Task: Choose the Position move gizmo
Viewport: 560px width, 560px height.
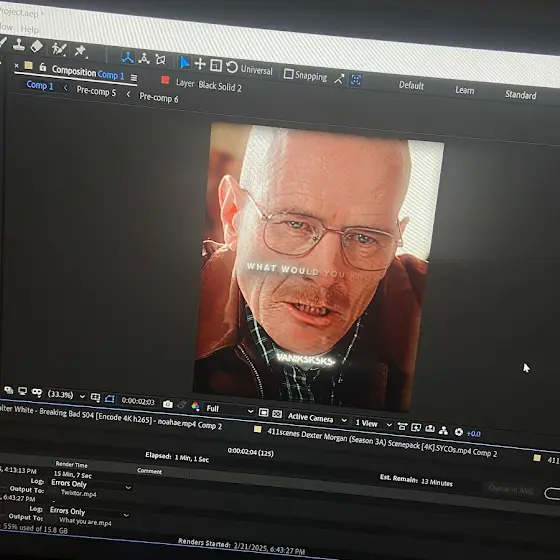Action: click(x=200, y=64)
